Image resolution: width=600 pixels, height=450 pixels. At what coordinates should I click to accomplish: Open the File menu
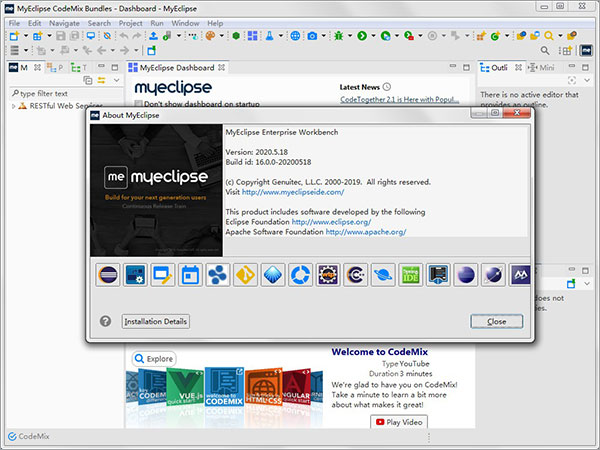coord(14,23)
